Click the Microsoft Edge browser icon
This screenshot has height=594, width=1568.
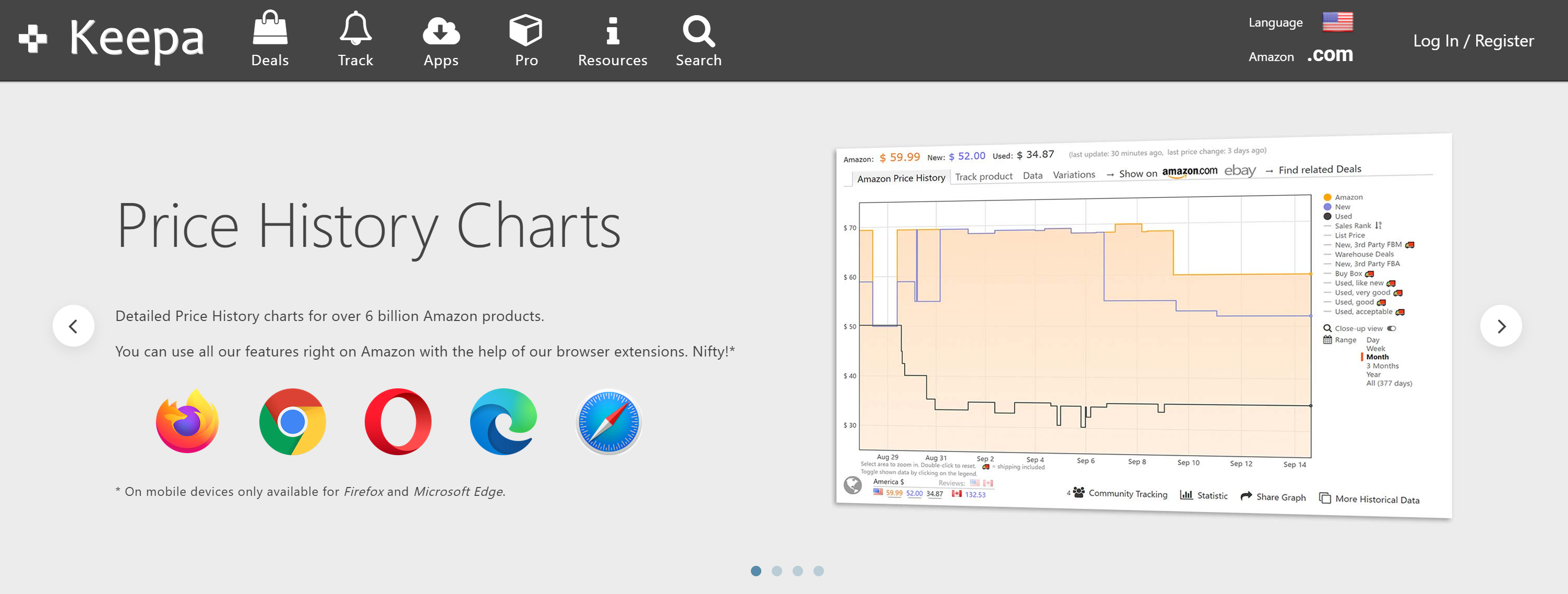click(x=504, y=421)
